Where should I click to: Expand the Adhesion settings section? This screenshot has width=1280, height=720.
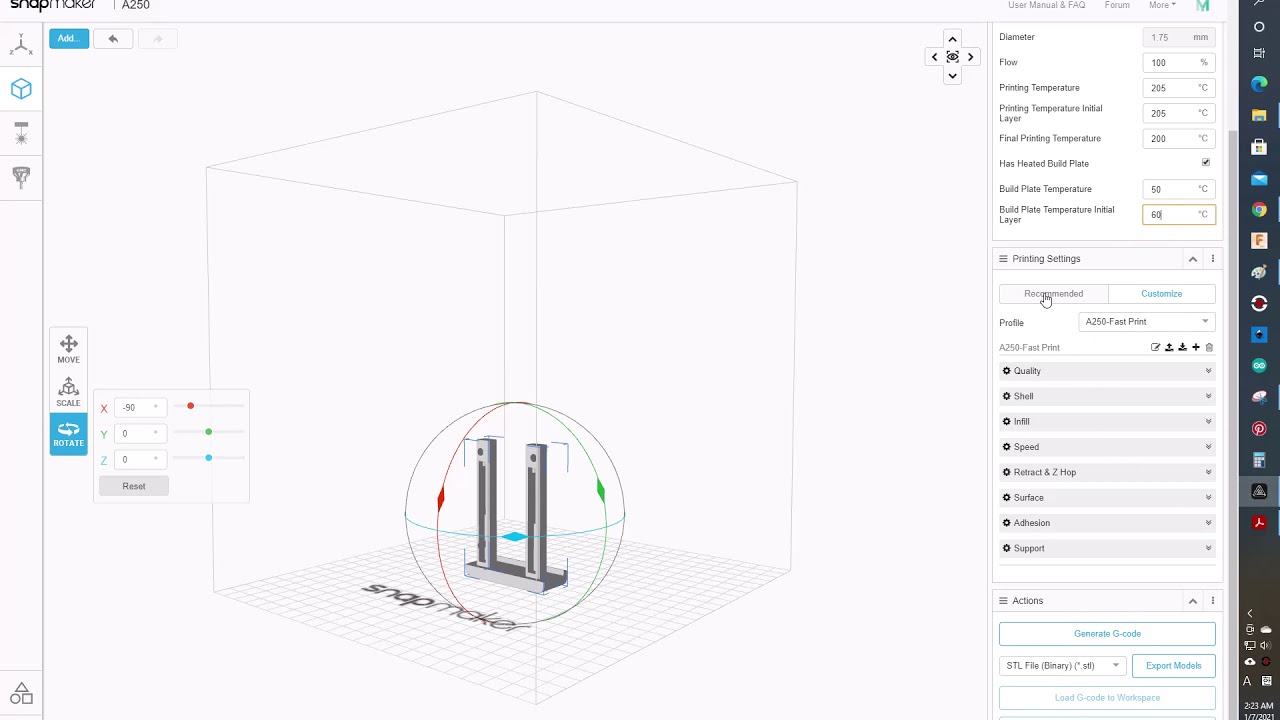pos(1107,523)
